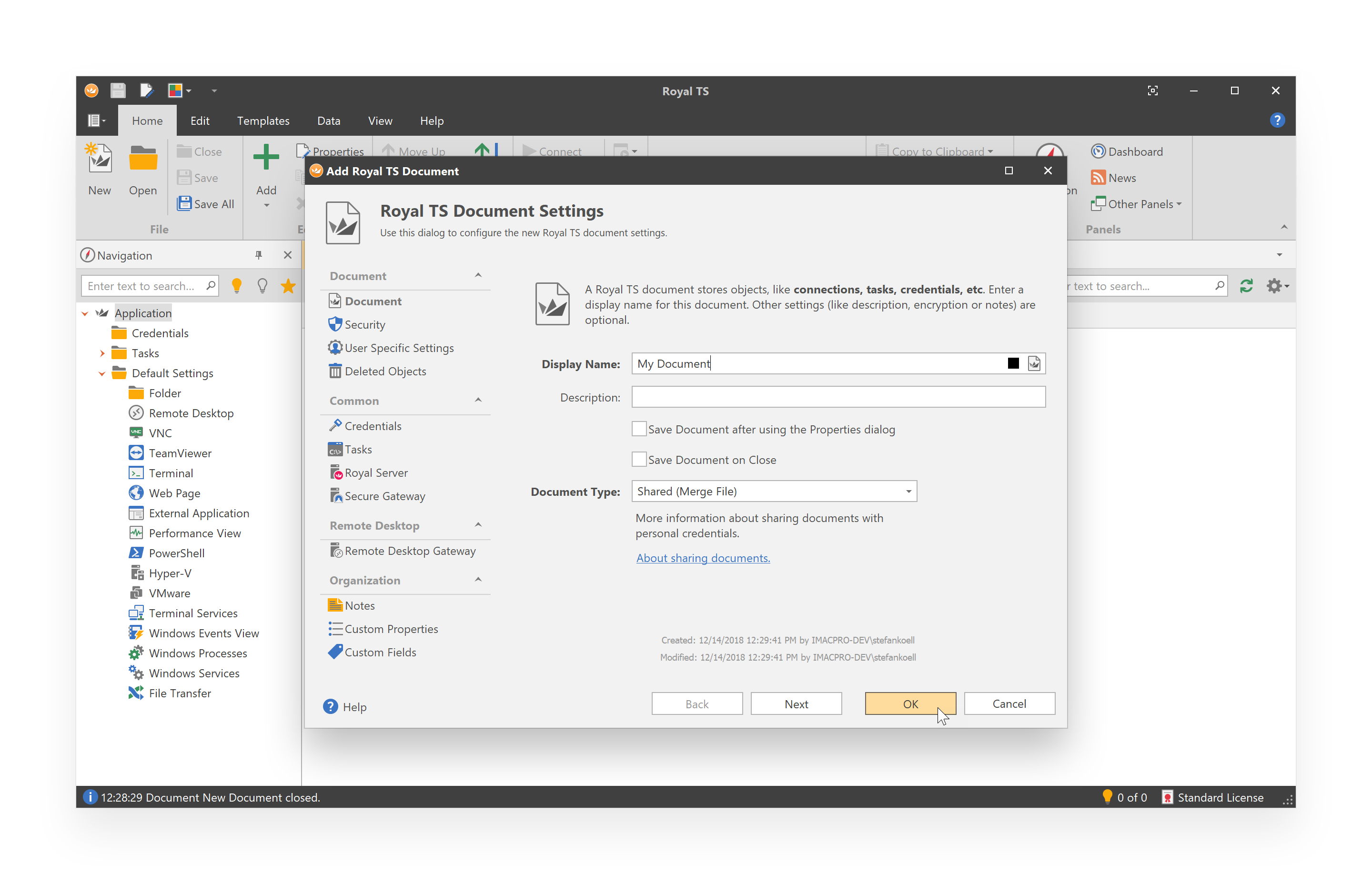Open the News feed panel
This screenshot has width=1372, height=884.
[x=1114, y=177]
